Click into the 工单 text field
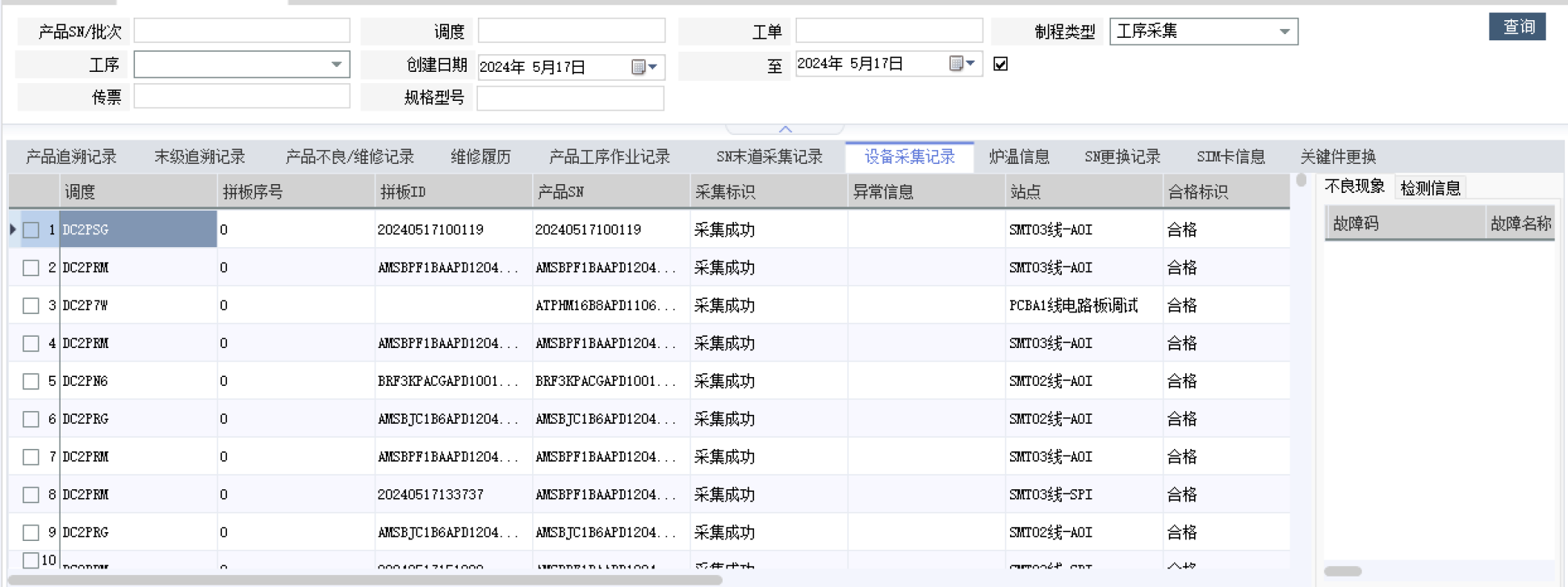Viewport: 1568px width, 587px height. tap(889, 31)
